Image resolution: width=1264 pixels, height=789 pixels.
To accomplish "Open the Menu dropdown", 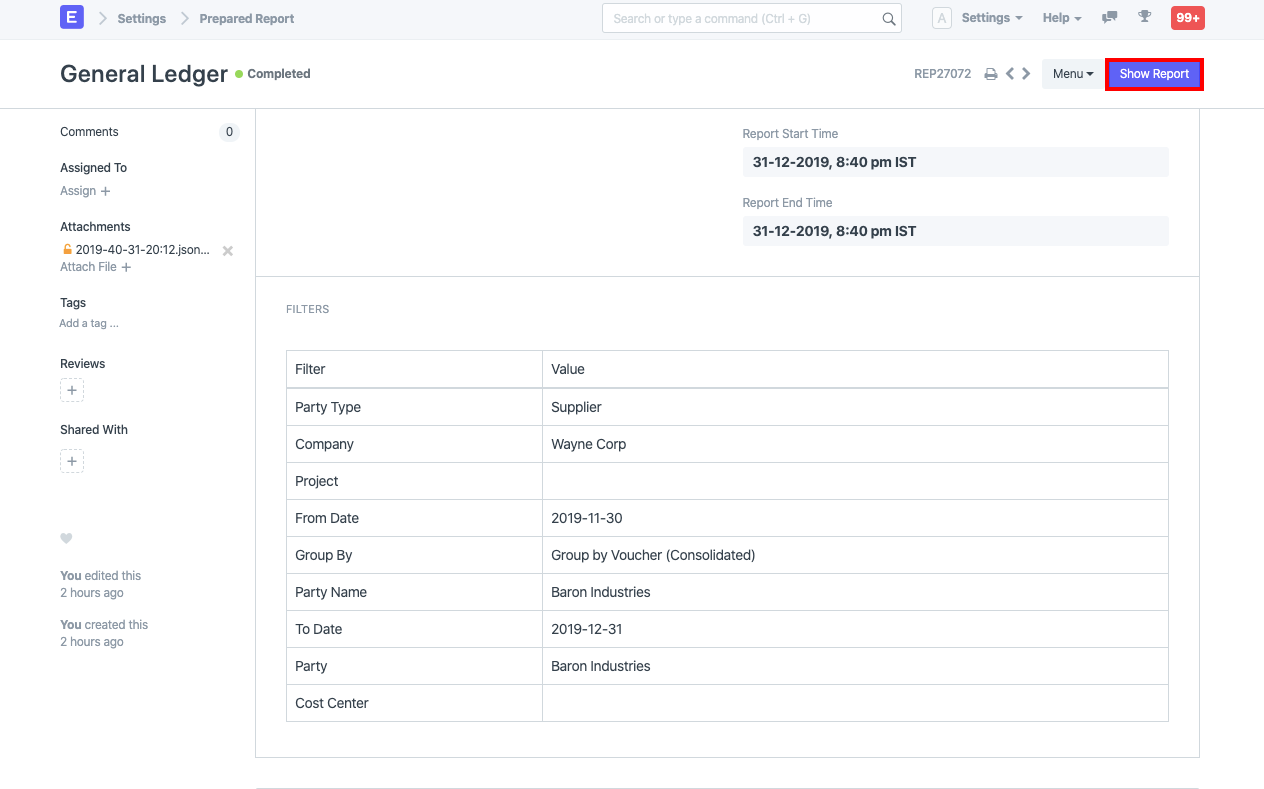I will 1071,73.
